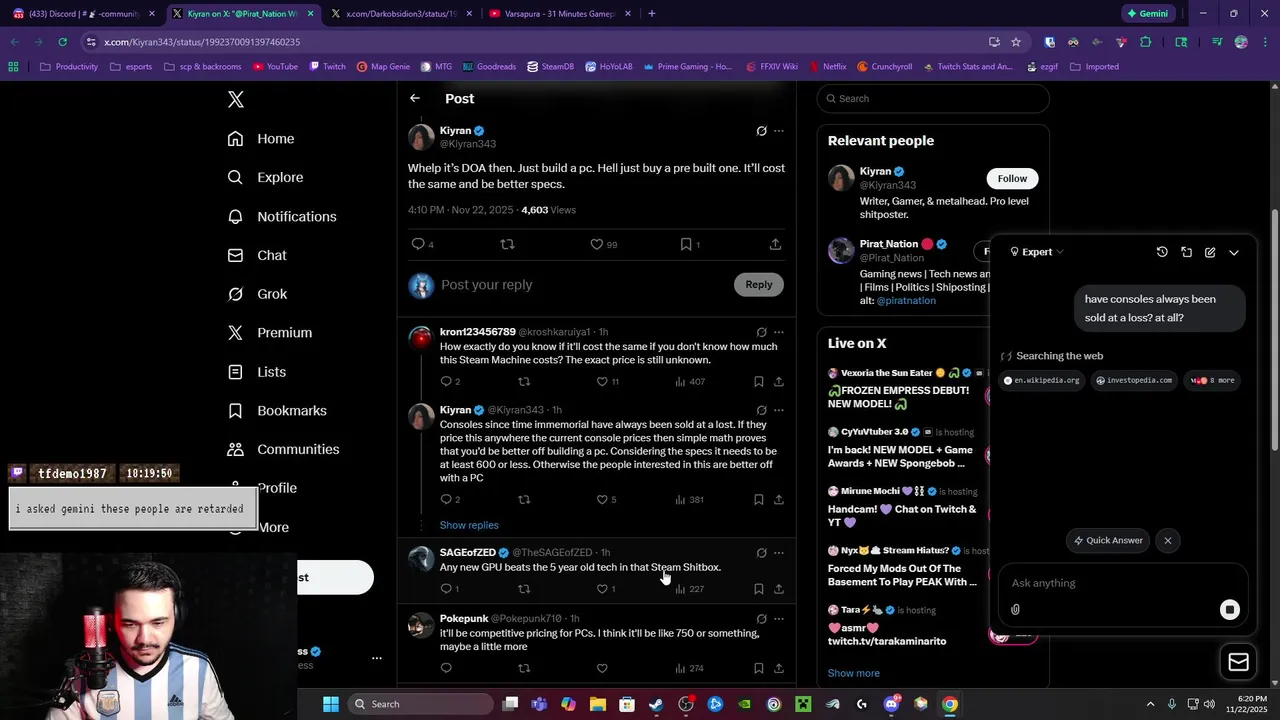Attach a file in Gemini panel
This screenshot has height=720, width=1280.
click(x=1015, y=609)
